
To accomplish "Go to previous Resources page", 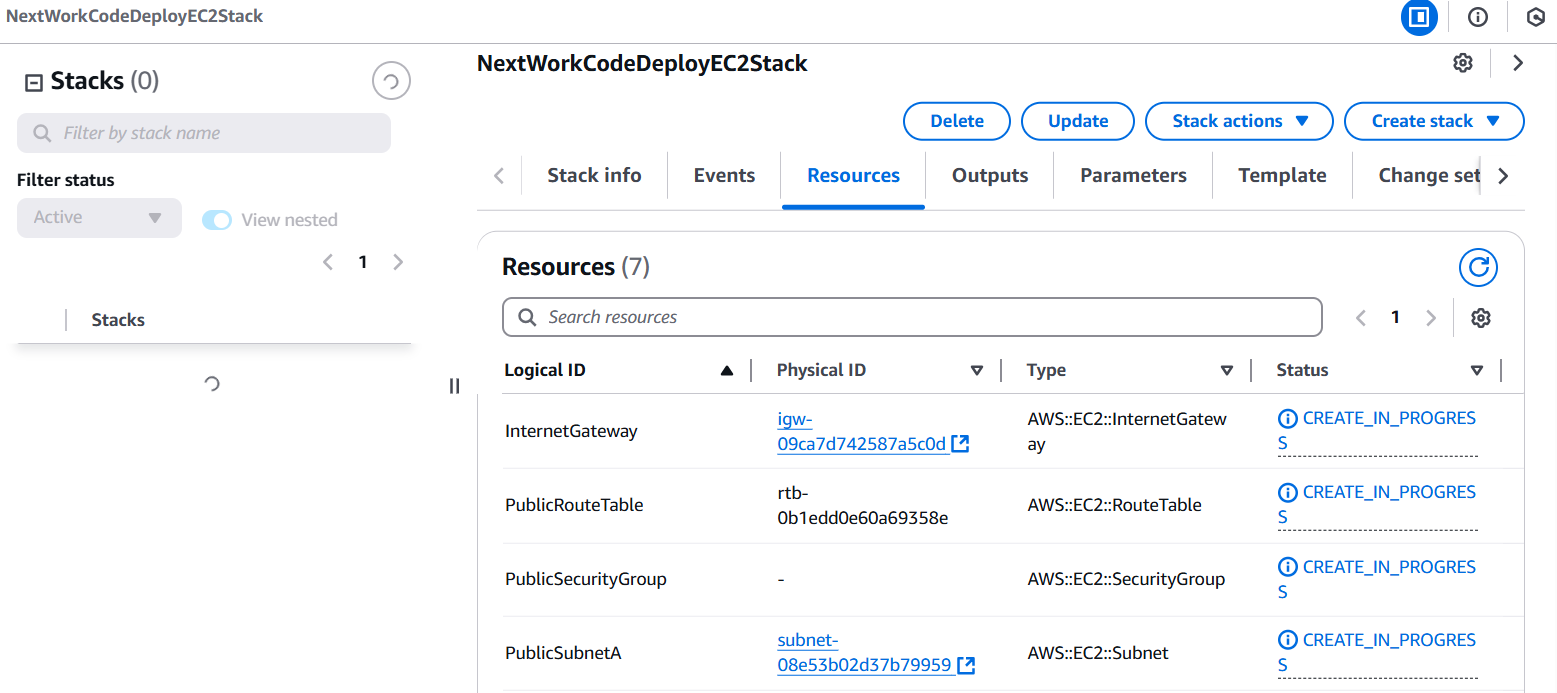I will [x=1360, y=318].
